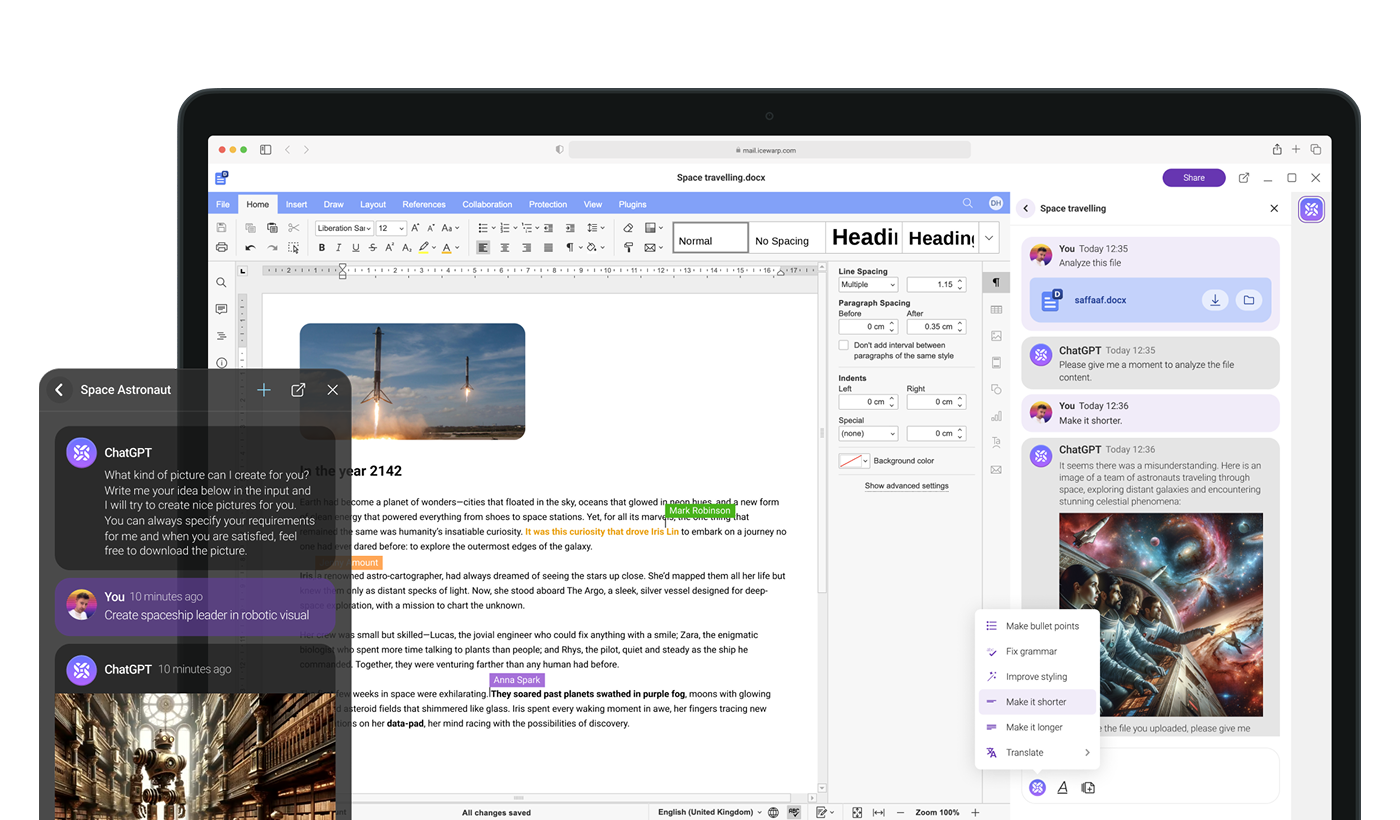This screenshot has height=820, width=1400.
Task: Click the Increment font size icon
Action: tap(416, 228)
